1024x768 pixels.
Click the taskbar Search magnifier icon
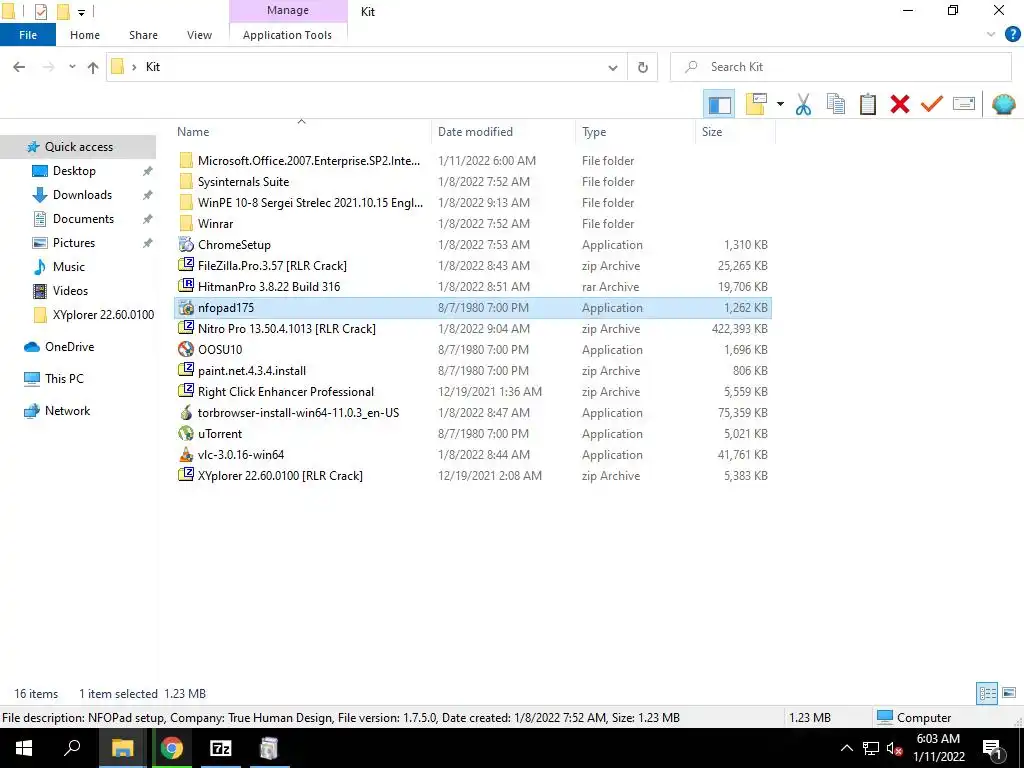pos(72,748)
